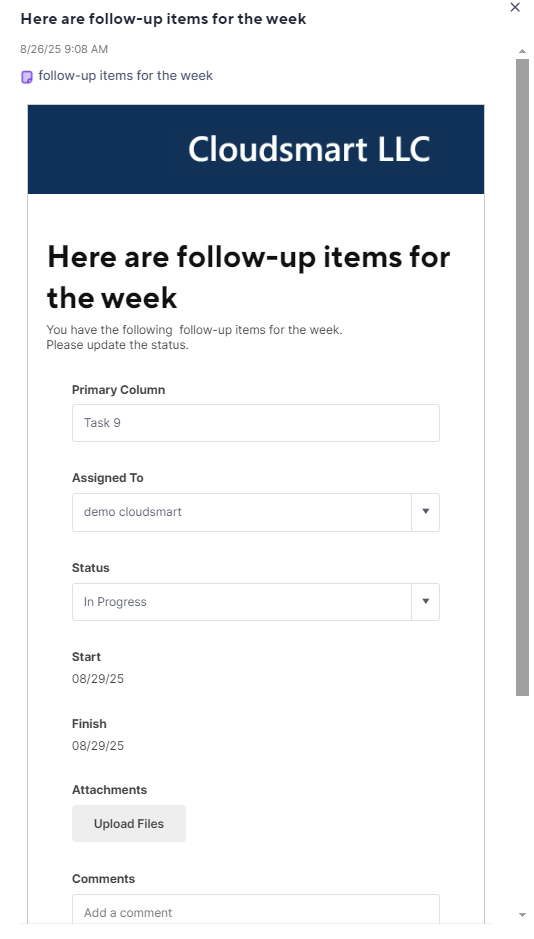
Task: Click the Finish date 08/29/25
Action: pyautogui.click(x=98, y=746)
